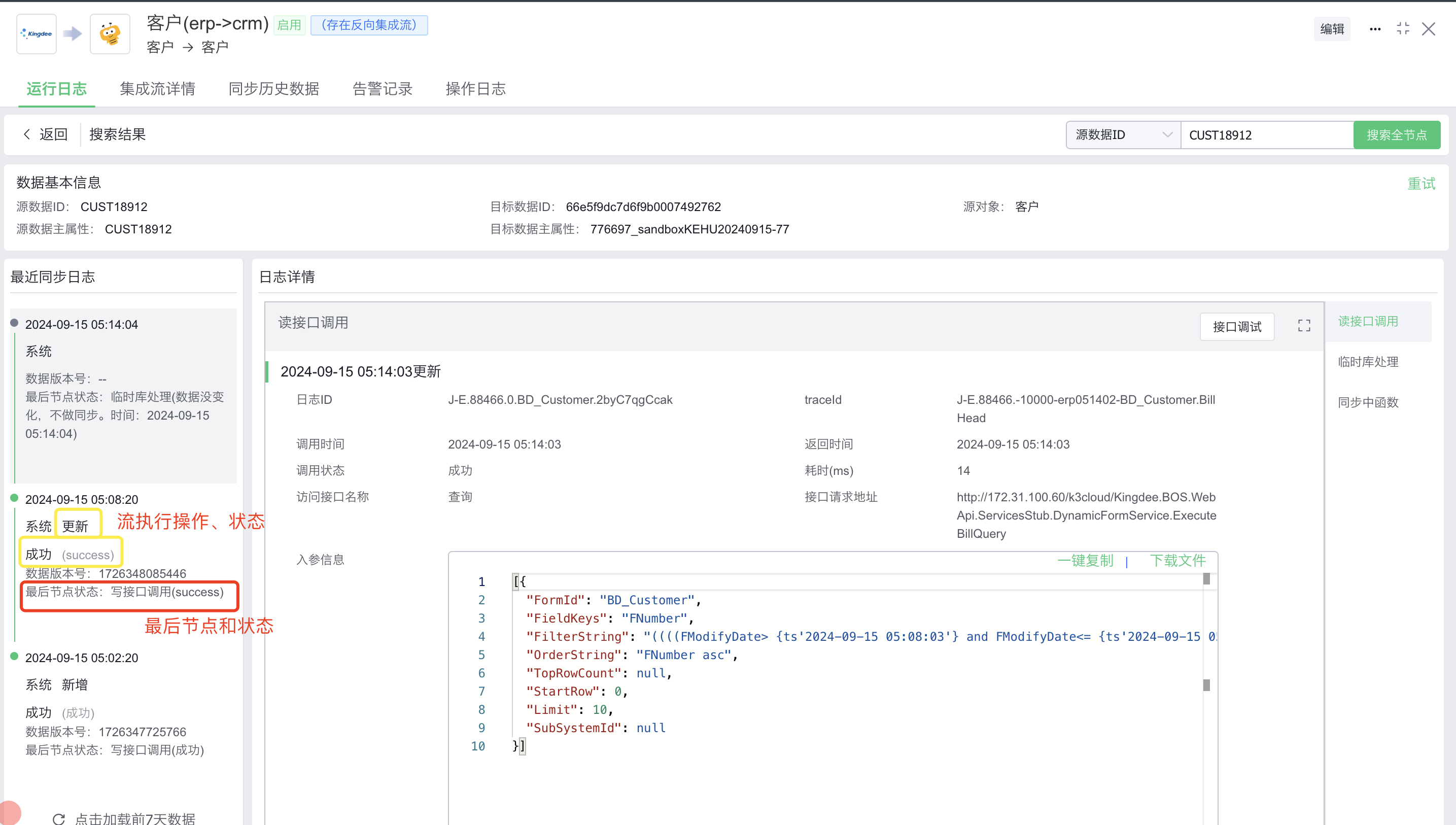1456x825 pixels.
Task: Click the Kingdee source system logo
Action: [36, 34]
